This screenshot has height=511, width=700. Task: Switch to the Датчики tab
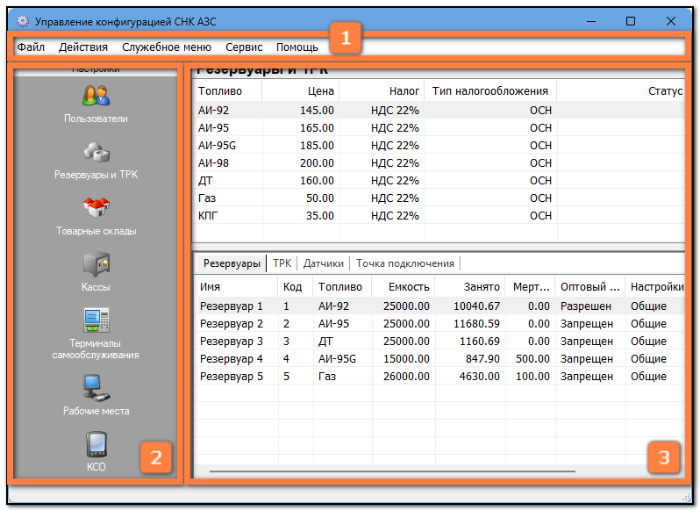[323, 263]
